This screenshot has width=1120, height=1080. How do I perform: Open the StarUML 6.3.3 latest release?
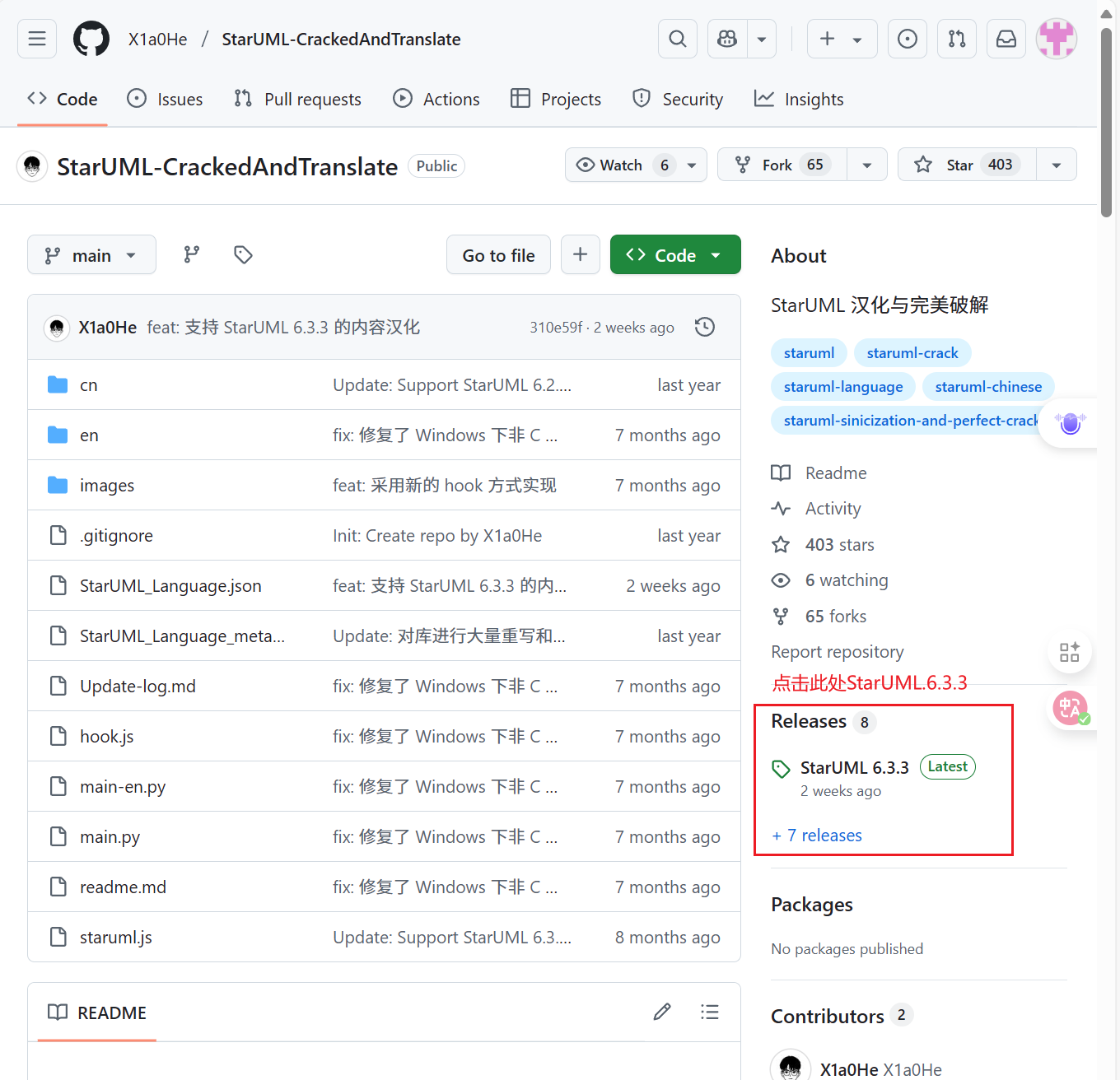[x=855, y=768]
